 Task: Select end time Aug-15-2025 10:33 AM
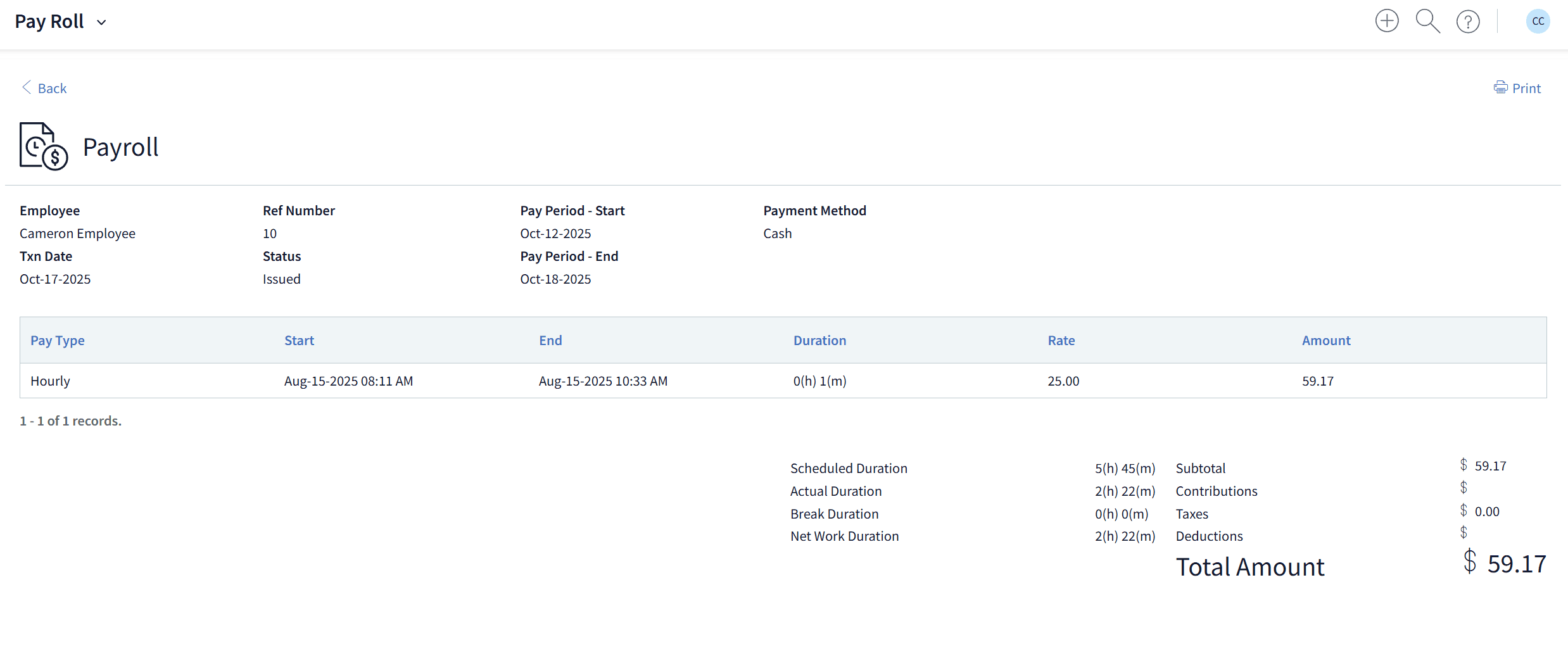[603, 381]
